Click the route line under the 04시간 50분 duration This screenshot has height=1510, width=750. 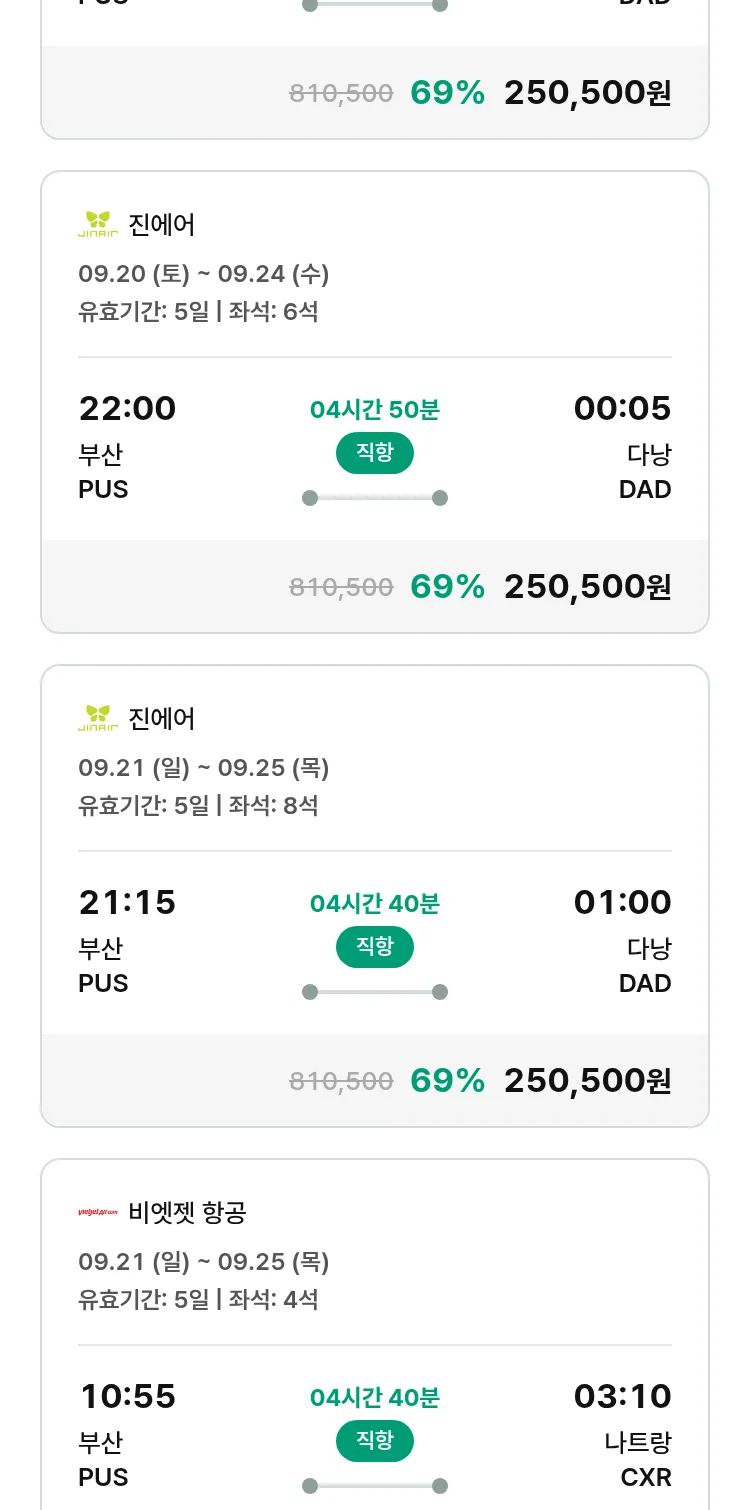tap(375, 498)
